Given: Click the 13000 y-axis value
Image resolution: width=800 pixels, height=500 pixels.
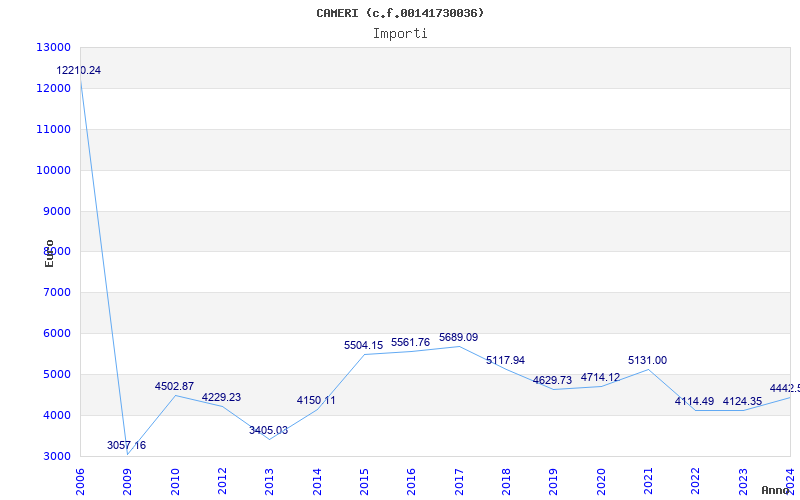Looking at the screenshot, I should click(x=53, y=47).
